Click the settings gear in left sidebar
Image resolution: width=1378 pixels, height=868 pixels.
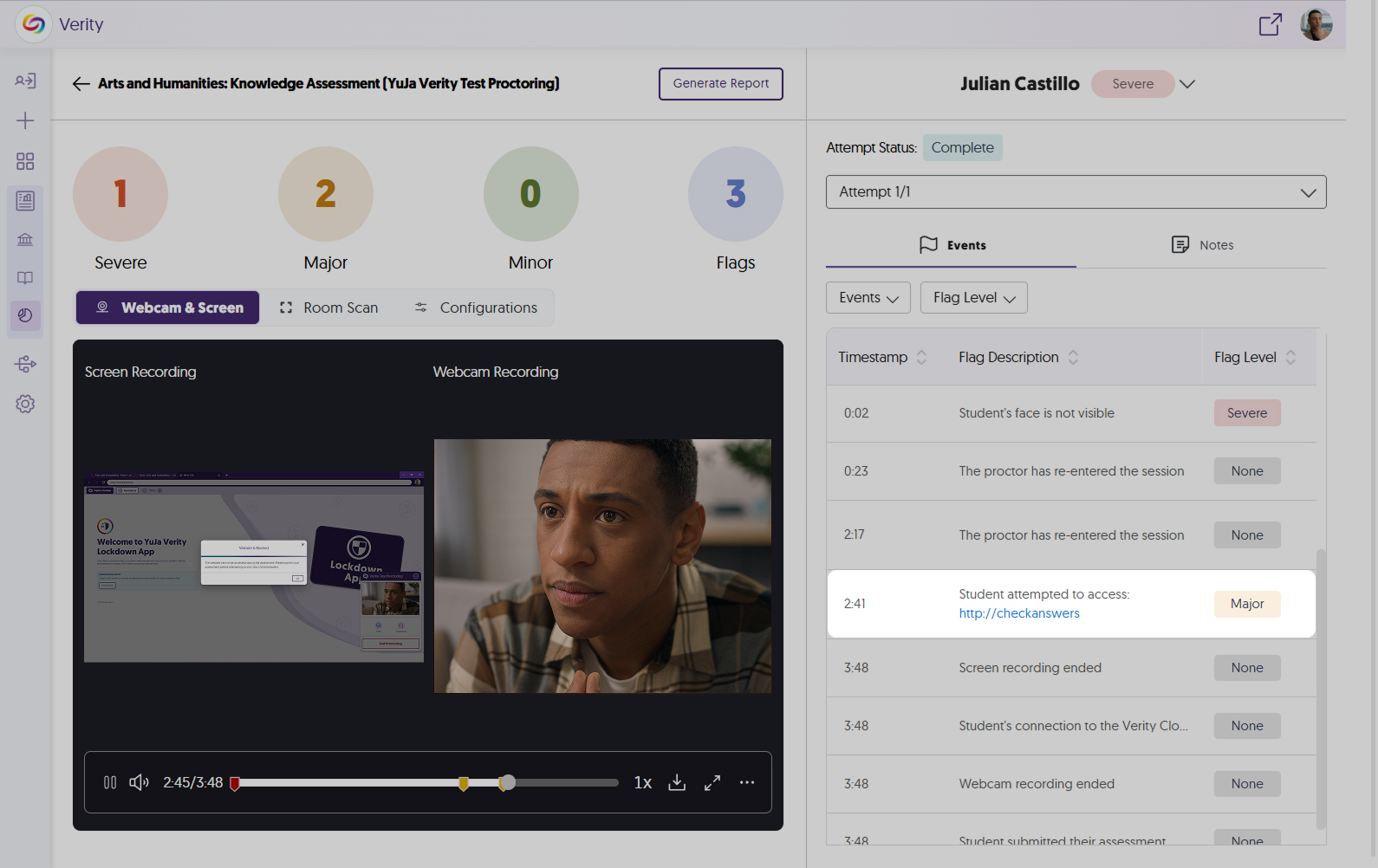[25, 404]
